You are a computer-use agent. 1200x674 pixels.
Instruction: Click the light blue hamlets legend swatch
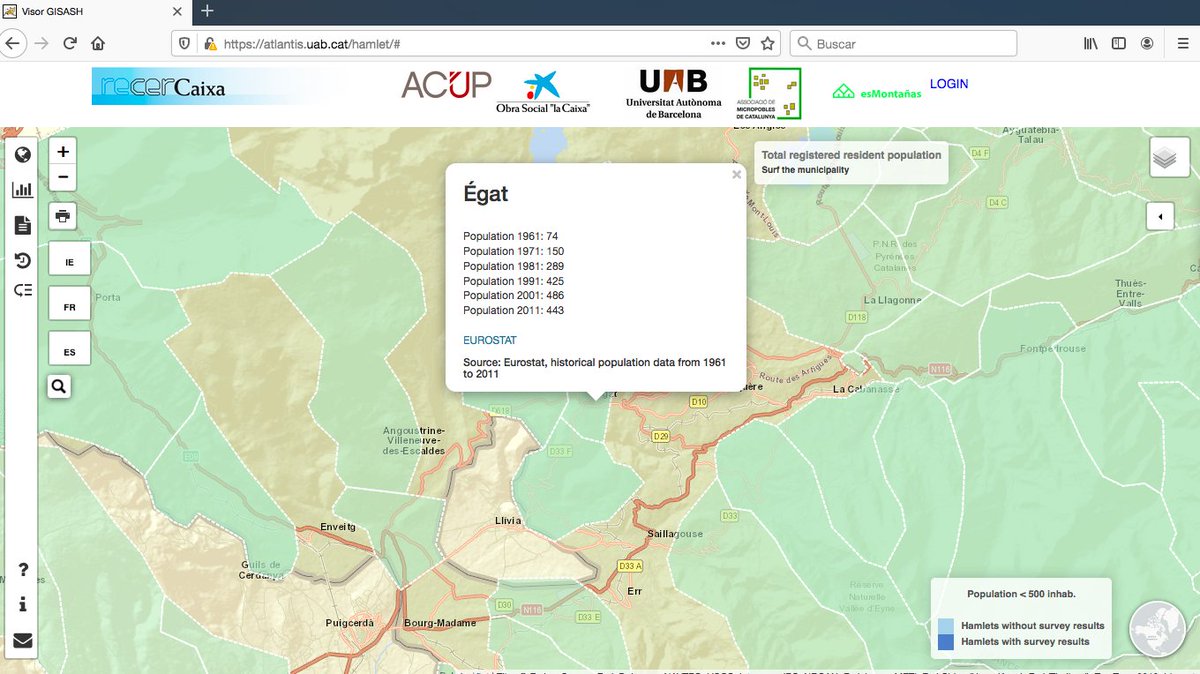pyautogui.click(x=946, y=626)
